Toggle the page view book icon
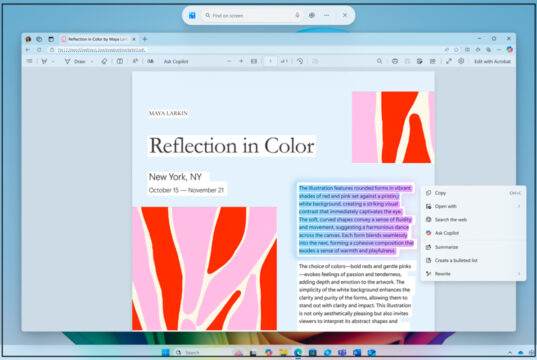 point(120,61)
